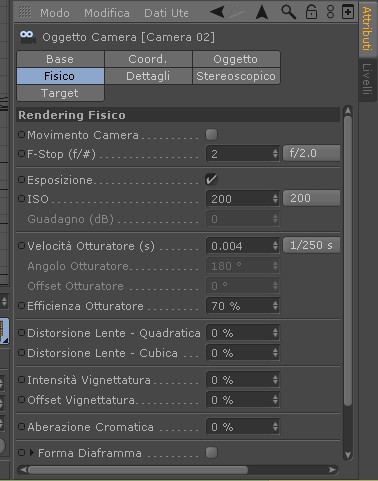The image size is (378, 481).
Task: Expand the Forma Diaframma section triangle
Action: 32,453
